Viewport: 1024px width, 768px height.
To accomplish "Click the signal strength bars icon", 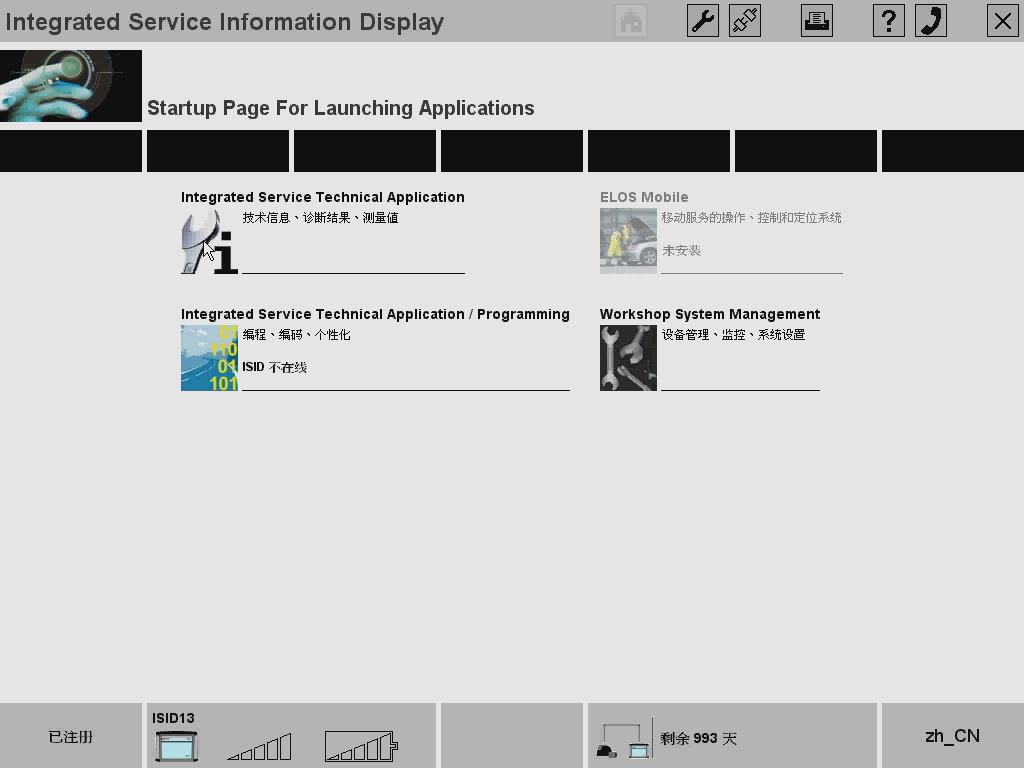I will point(259,746).
